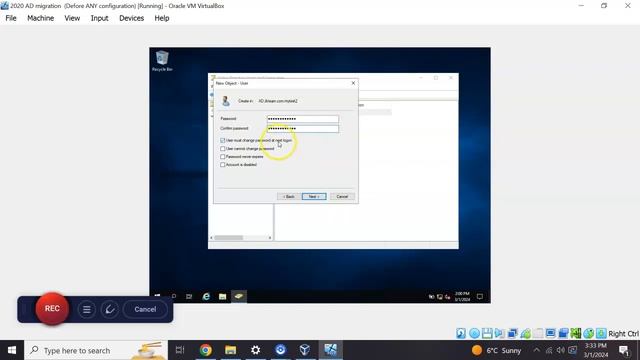Screen dimensions: 640x360
Task: Click the floppy disk status icon
Action: pos(487,333)
